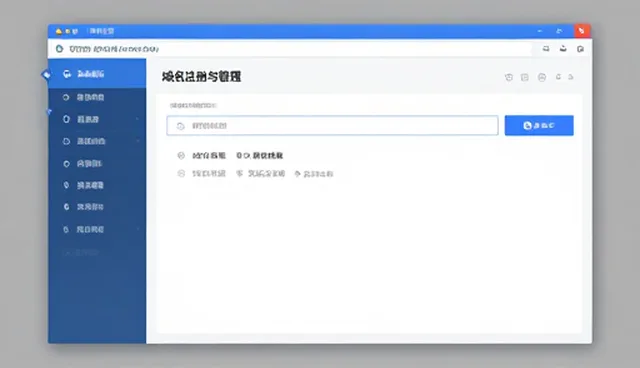
Task: Open the eighth sidebar menu item
Action: pyautogui.click(x=97, y=229)
